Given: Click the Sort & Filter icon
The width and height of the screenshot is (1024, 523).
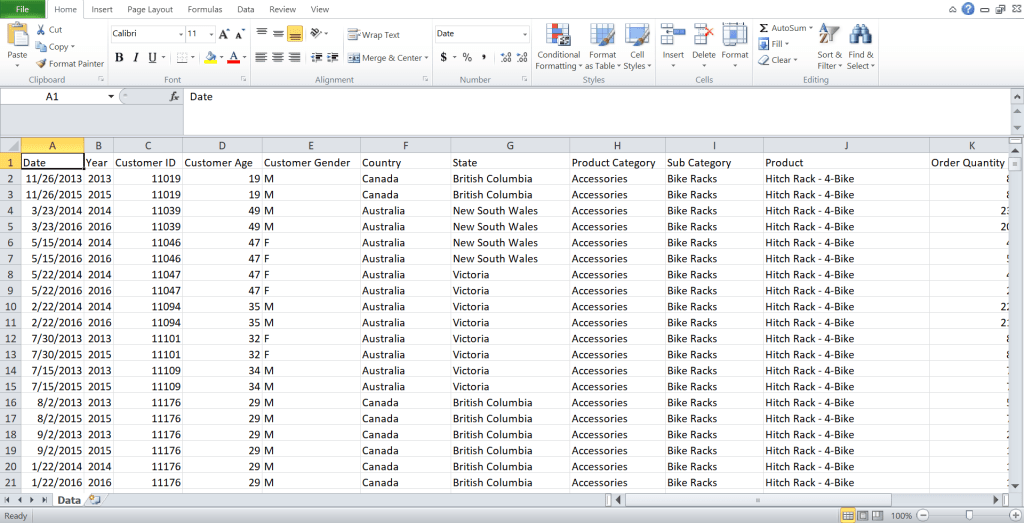Looking at the screenshot, I should click(x=829, y=47).
